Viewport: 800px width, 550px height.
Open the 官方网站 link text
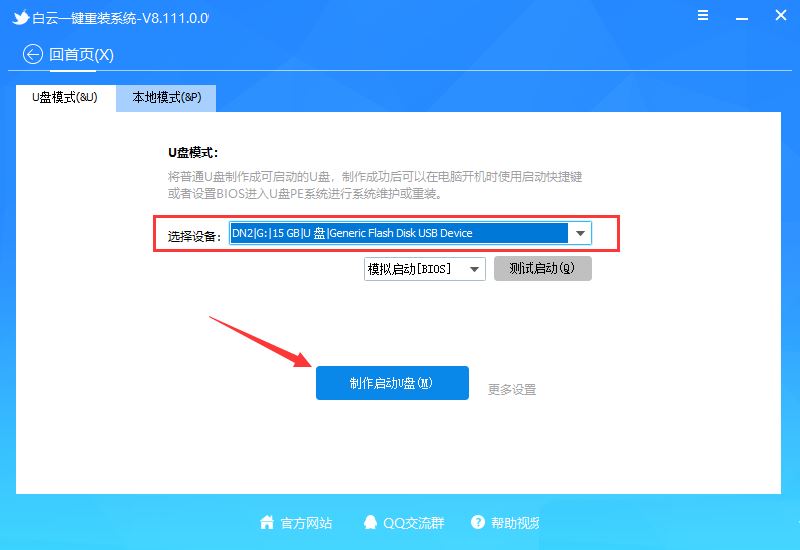306,523
